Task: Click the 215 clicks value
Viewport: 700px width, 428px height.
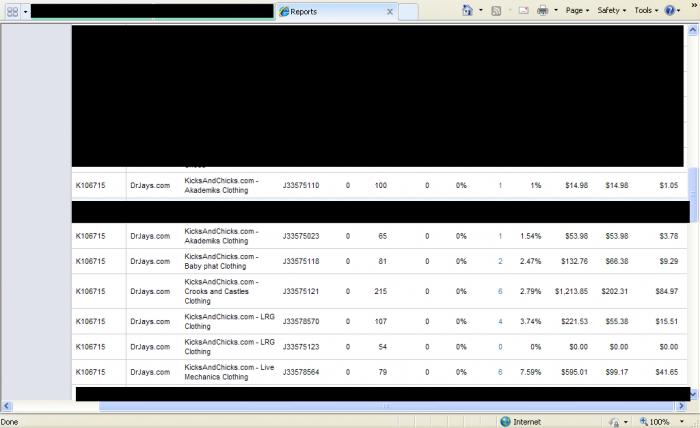Action: 380,291
